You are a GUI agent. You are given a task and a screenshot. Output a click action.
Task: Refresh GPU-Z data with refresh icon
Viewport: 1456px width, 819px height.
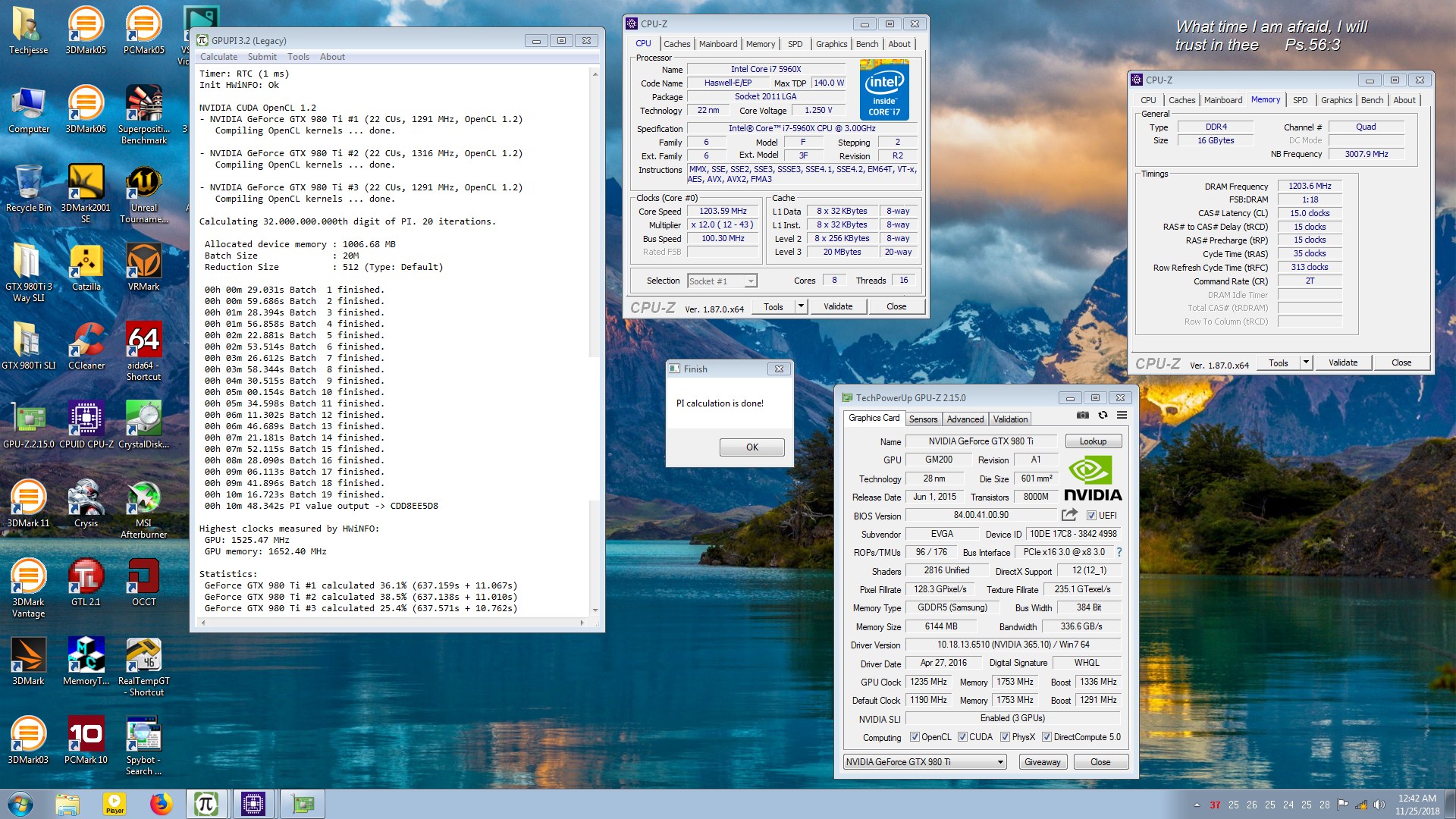pyautogui.click(x=1103, y=415)
